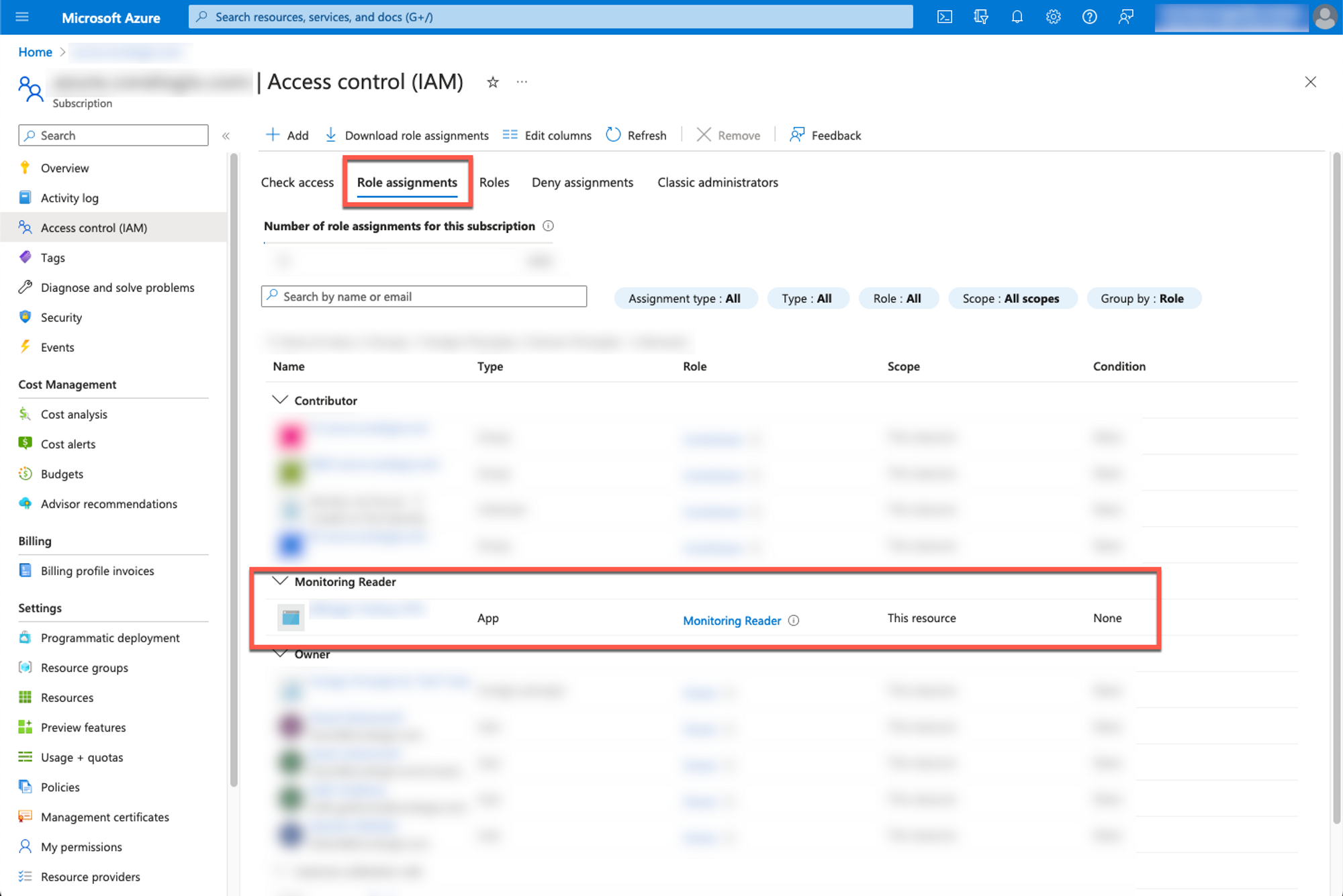1343x896 pixels.
Task: Click the left menu Search box
Action: [113, 135]
